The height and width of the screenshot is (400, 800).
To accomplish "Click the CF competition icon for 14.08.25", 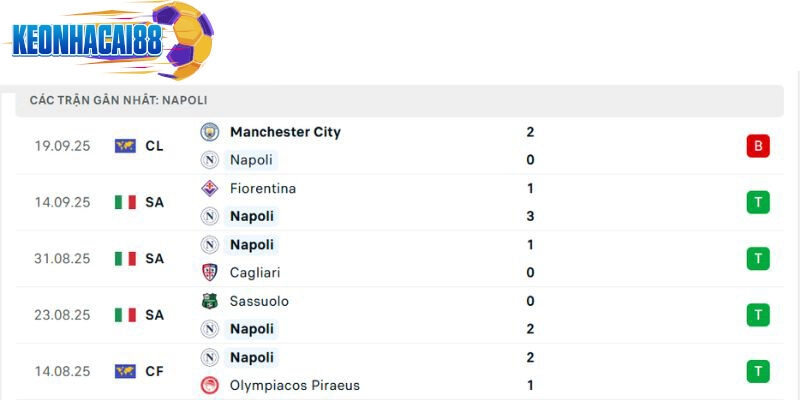I will click(x=125, y=371).
